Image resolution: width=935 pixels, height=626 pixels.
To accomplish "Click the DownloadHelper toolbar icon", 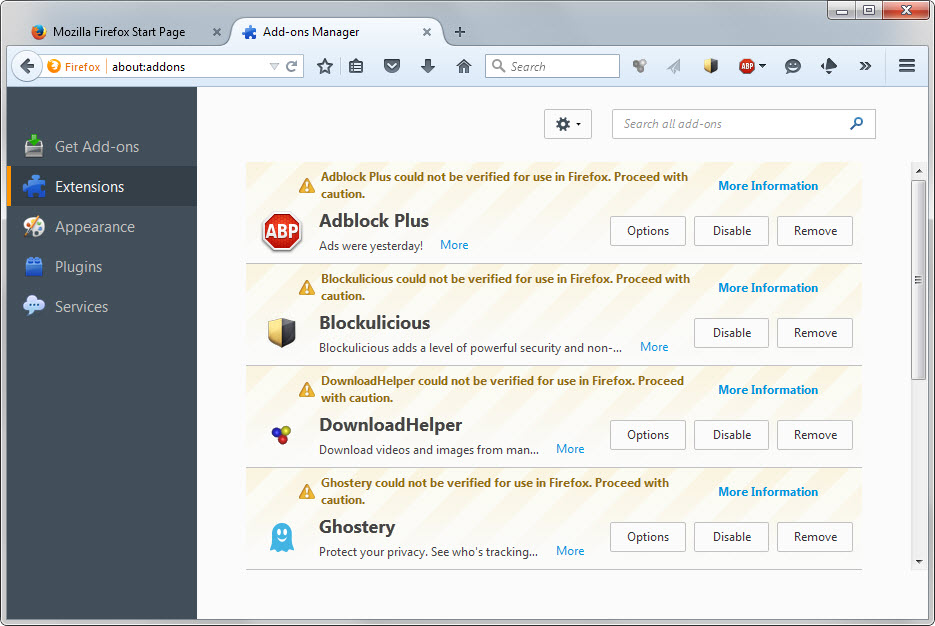I will click(640, 66).
